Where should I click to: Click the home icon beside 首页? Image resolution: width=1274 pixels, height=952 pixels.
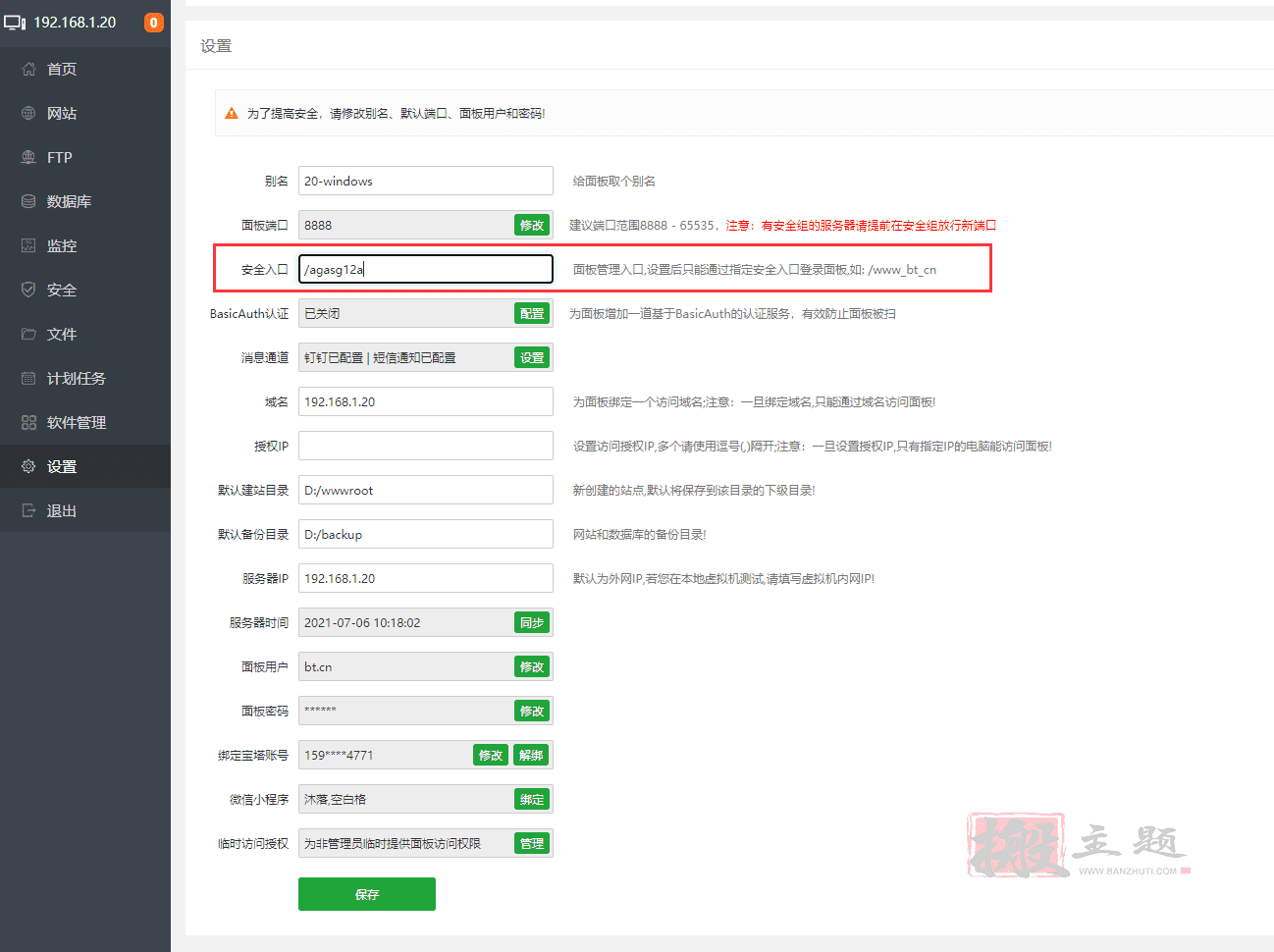(x=28, y=69)
